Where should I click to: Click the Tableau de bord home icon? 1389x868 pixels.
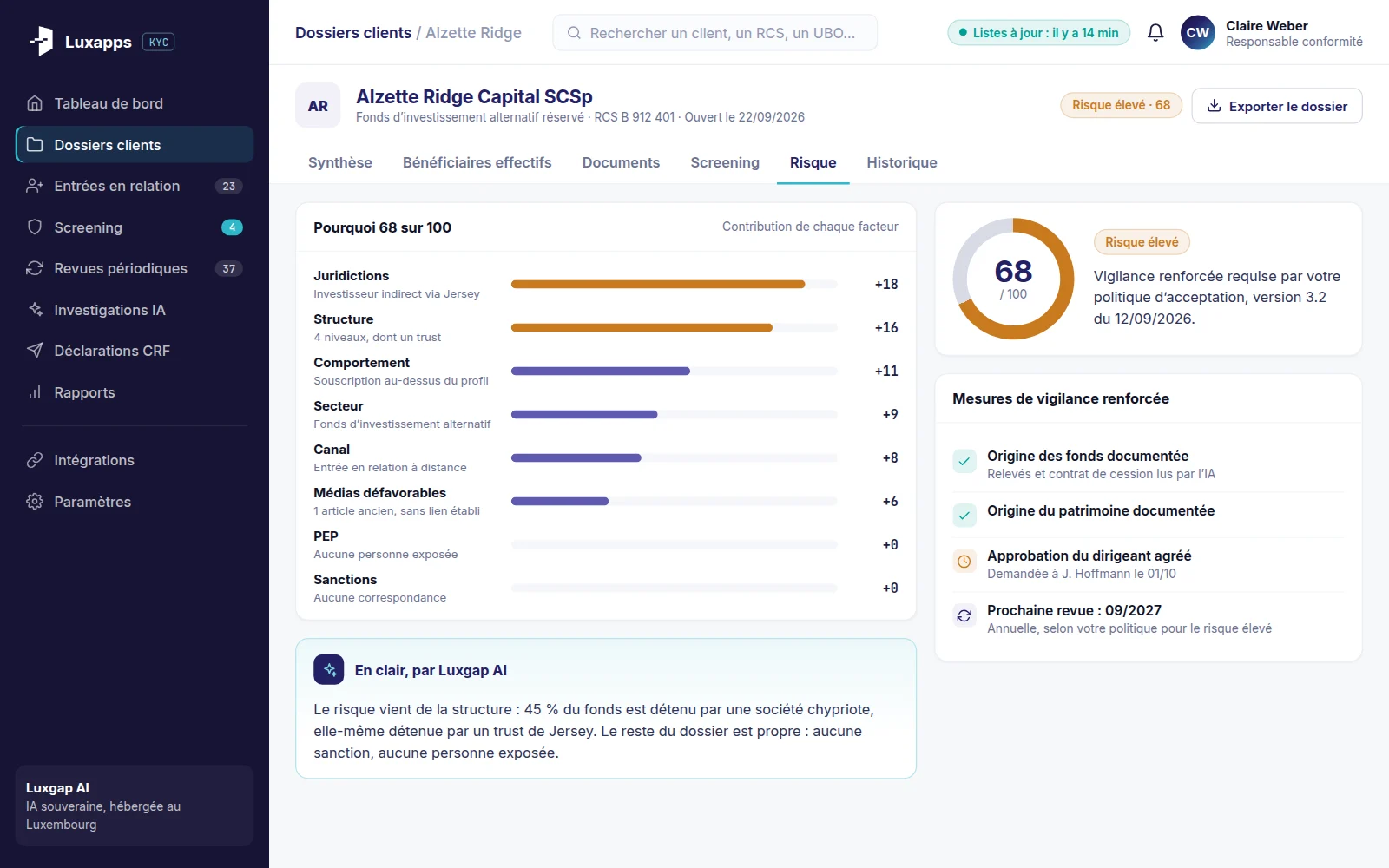(35, 103)
